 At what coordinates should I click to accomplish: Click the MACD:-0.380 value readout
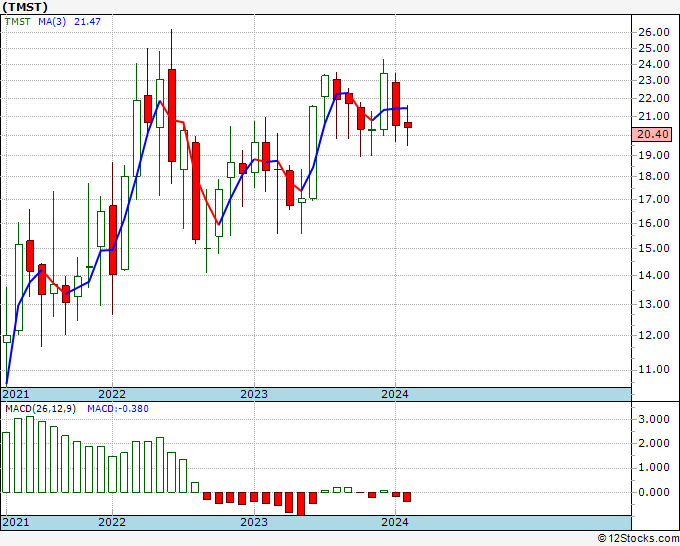pyautogui.click(x=118, y=409)
